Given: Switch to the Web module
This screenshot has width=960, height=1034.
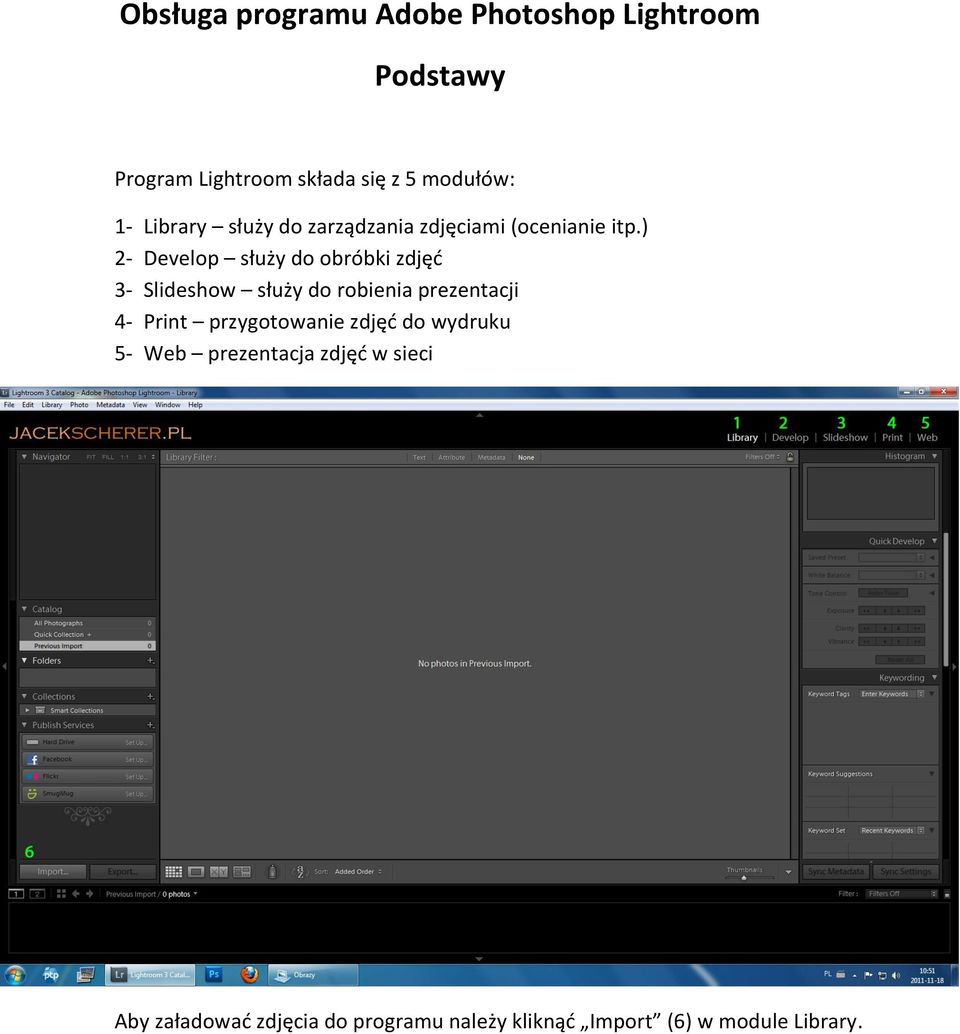Looking at the screenshot, I should [x=927, y=437].
